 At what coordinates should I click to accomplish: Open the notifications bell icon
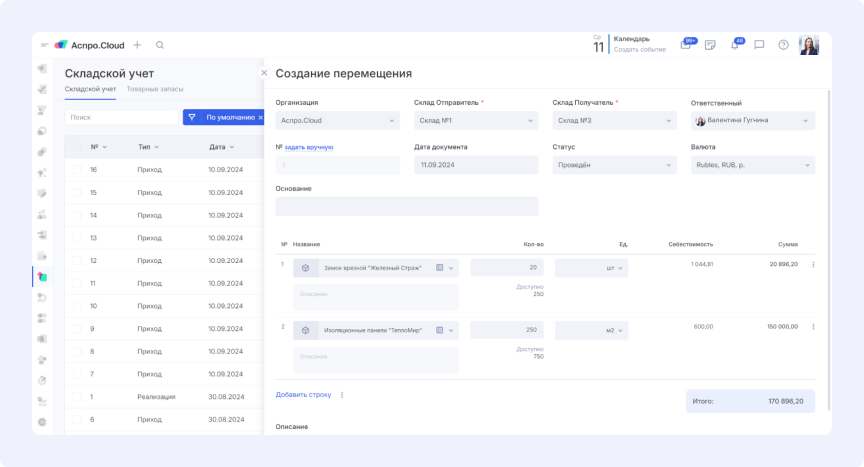(x=734, y=45)
